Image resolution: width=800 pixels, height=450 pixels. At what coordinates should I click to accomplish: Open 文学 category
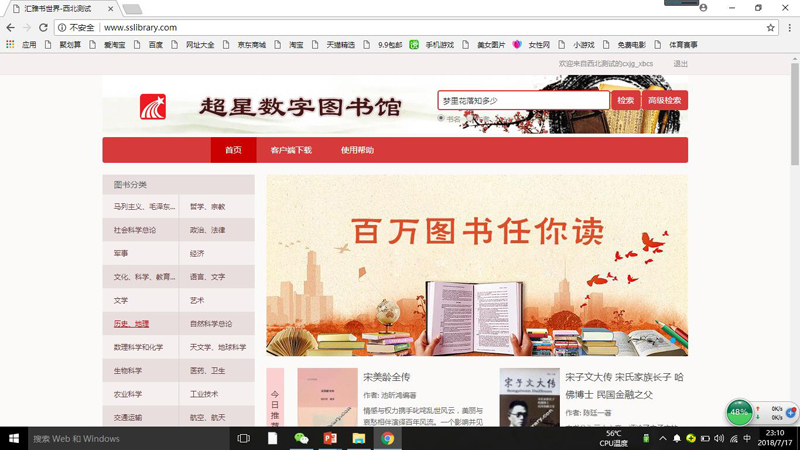pyautogui.click(x=121, y=301)
